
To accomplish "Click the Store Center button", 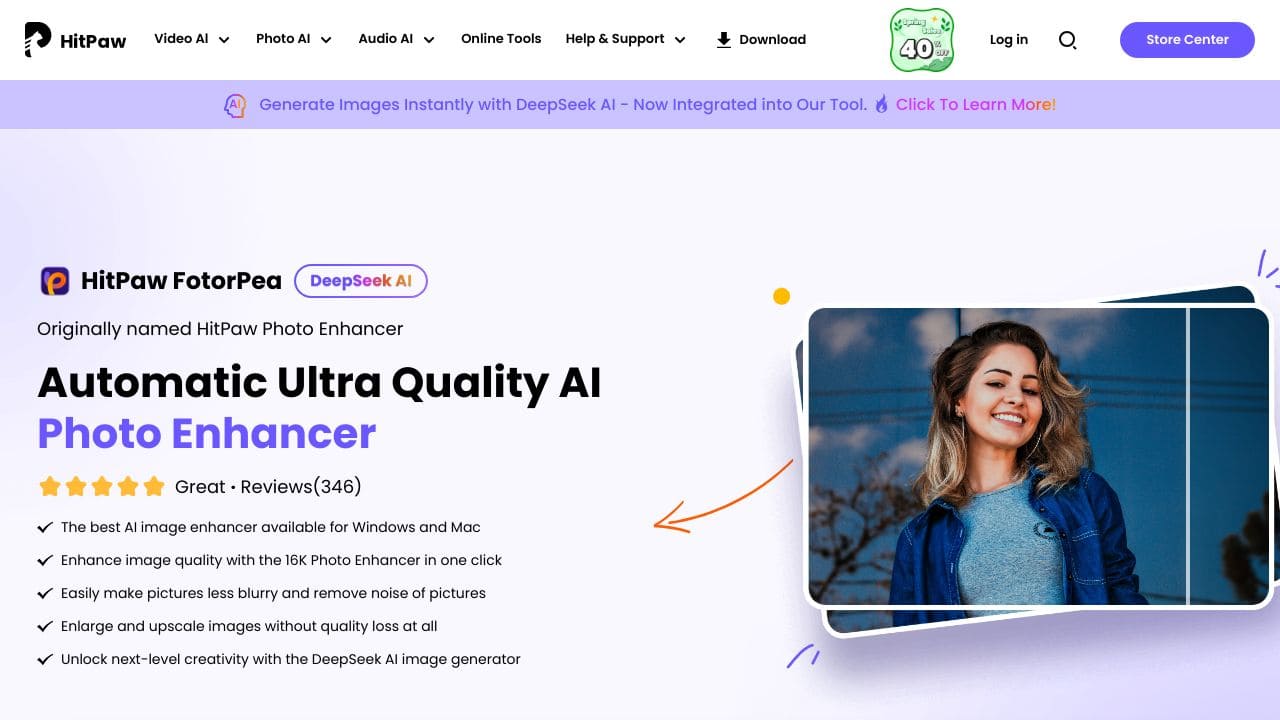I will [1187, 40].
